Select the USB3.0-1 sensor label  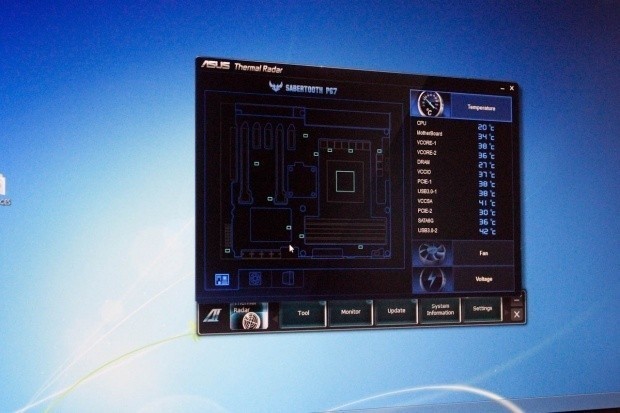click(x=427, y=191)
